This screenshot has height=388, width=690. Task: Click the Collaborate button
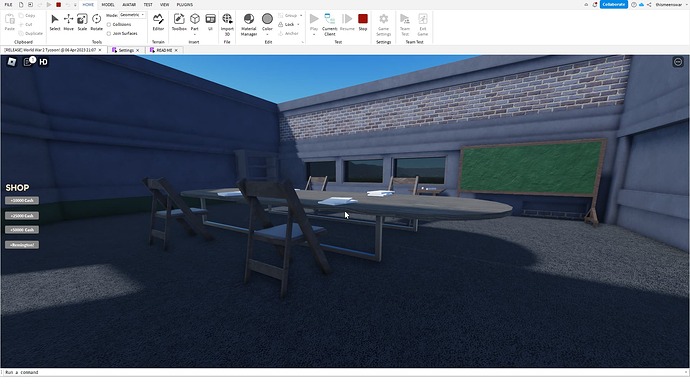click(613, 4)
